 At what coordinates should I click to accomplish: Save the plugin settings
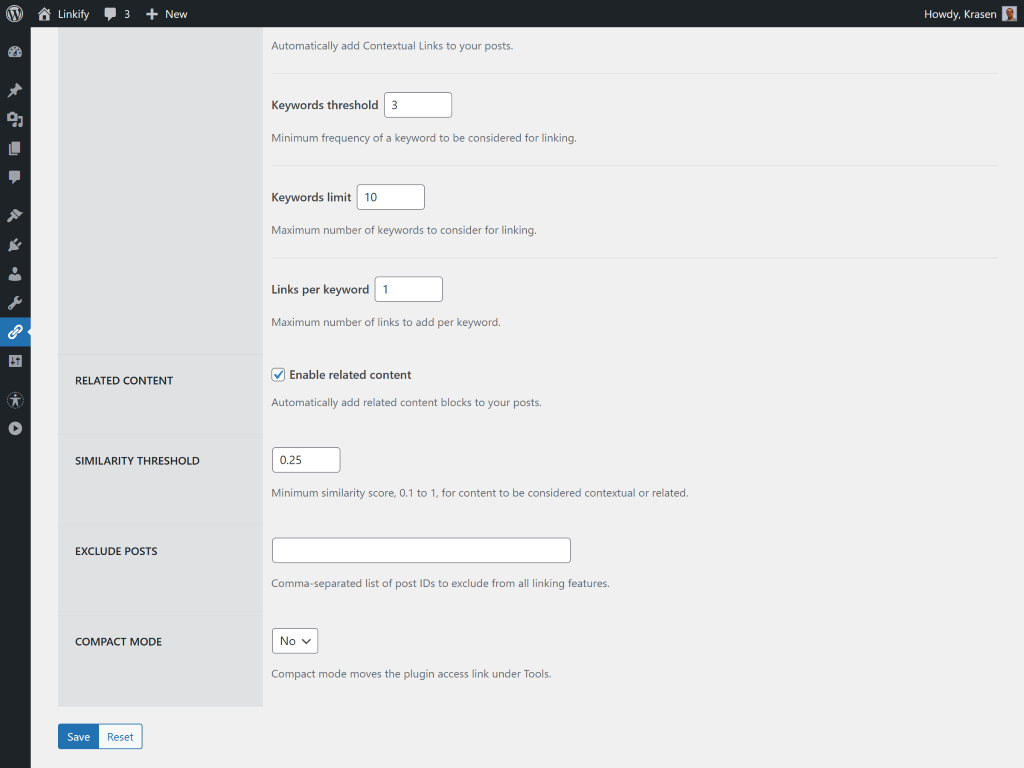coord(78,736)
